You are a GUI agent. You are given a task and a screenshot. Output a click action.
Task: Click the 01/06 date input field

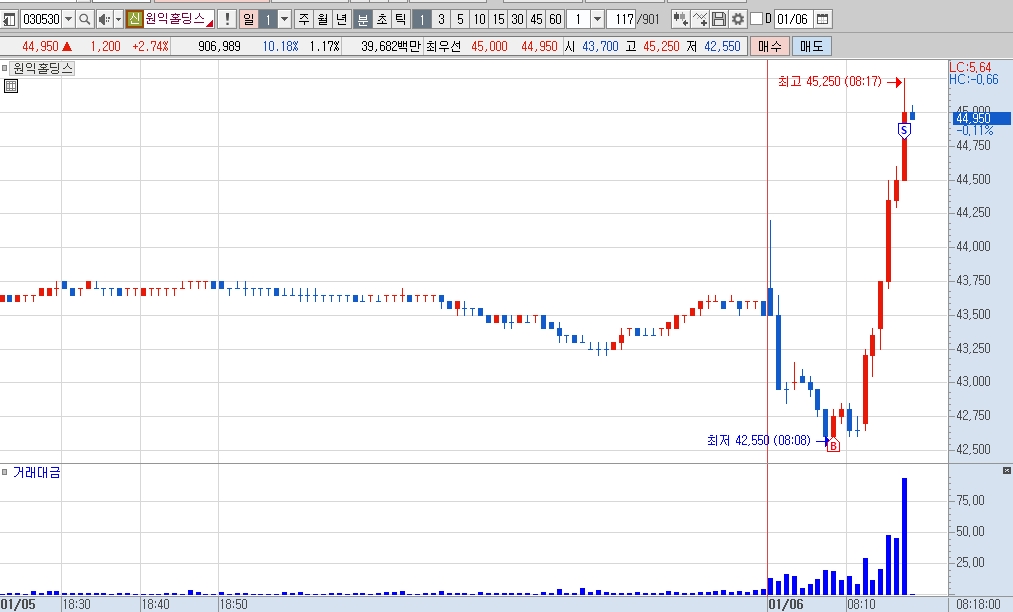pos(793,19)
